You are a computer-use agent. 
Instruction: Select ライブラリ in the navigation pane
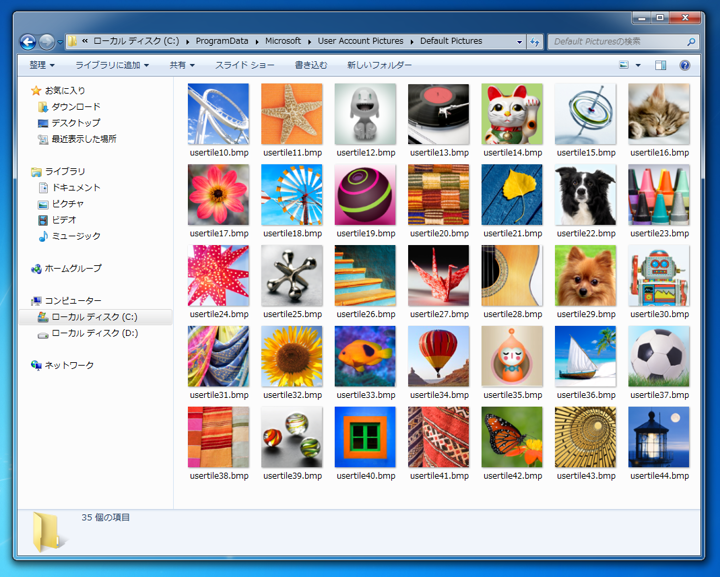58,172
